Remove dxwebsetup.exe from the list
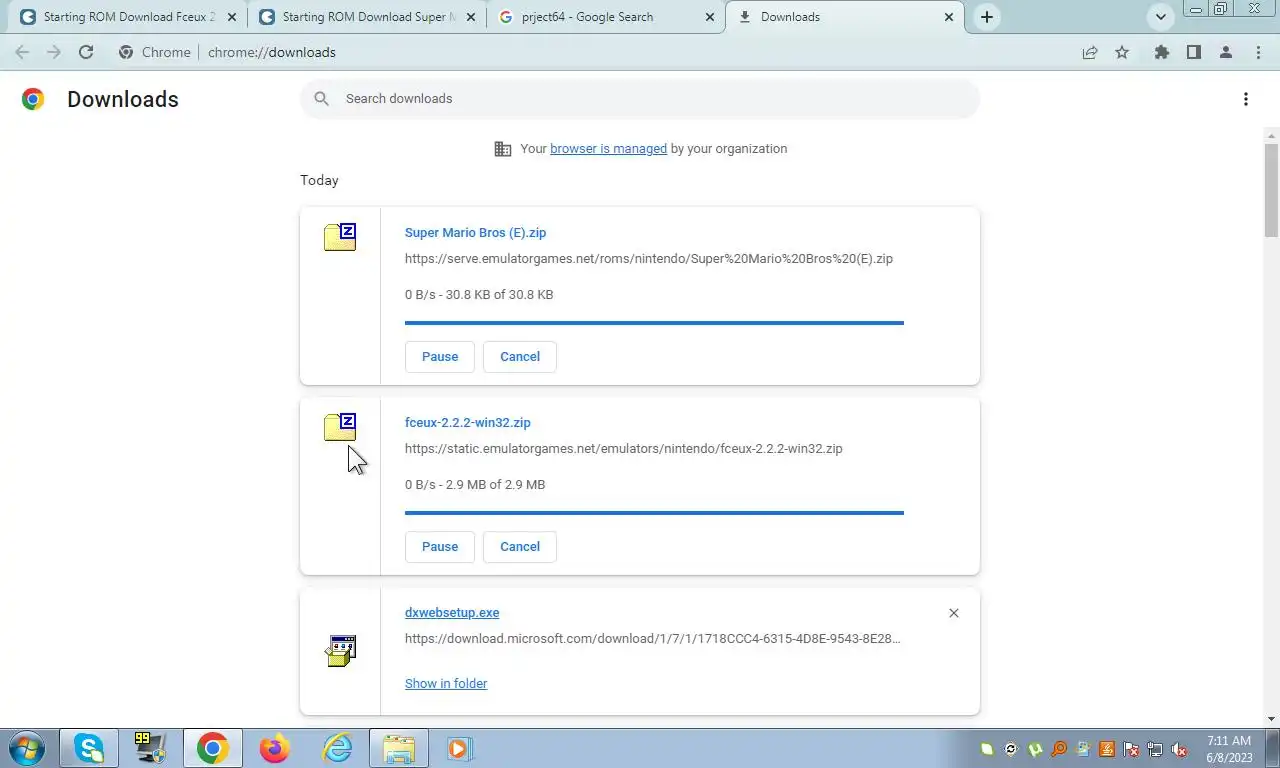This screenshot has height=768, width=1280. pos(953,613)
